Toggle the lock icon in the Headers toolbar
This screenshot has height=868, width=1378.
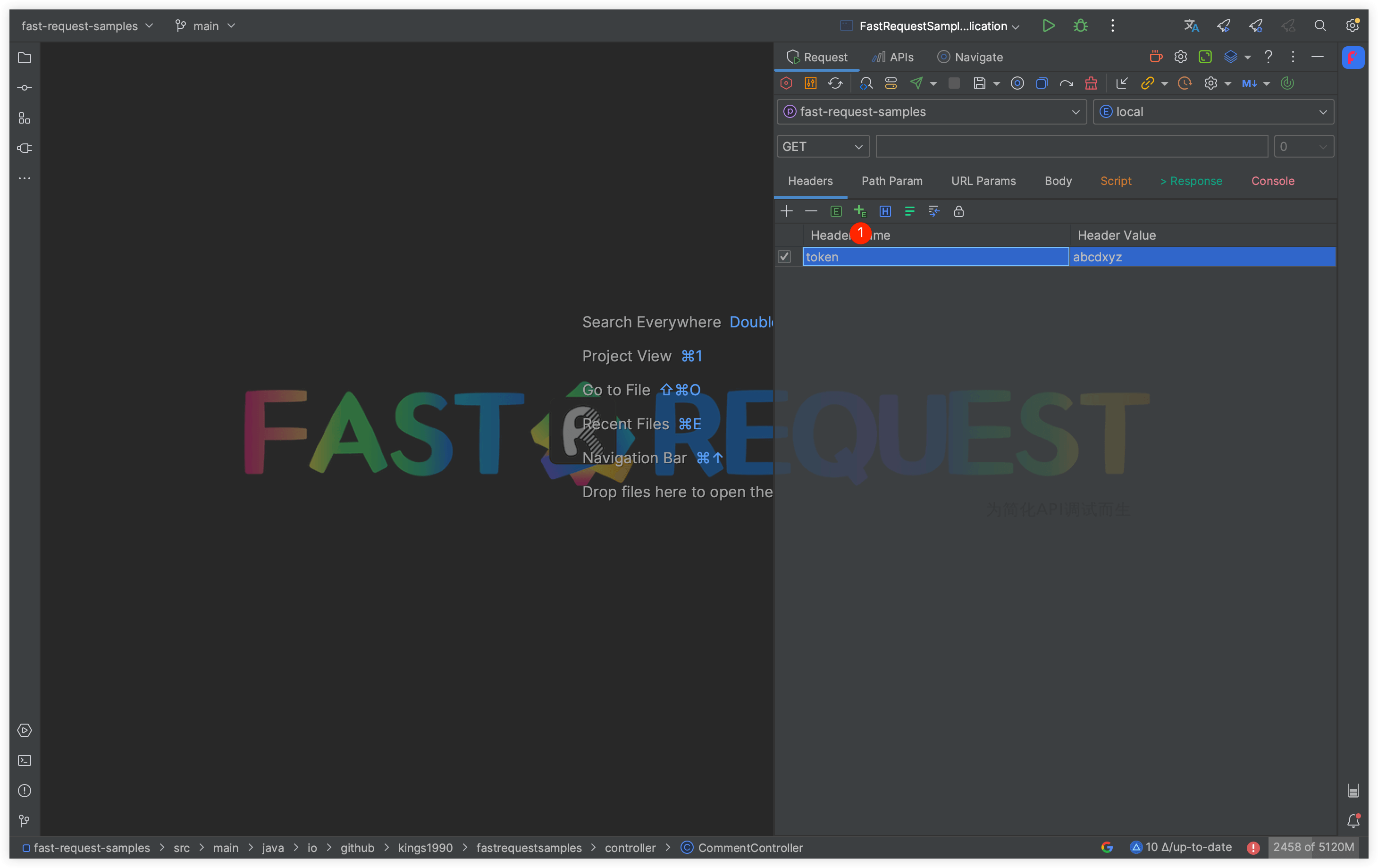(958, 211)
